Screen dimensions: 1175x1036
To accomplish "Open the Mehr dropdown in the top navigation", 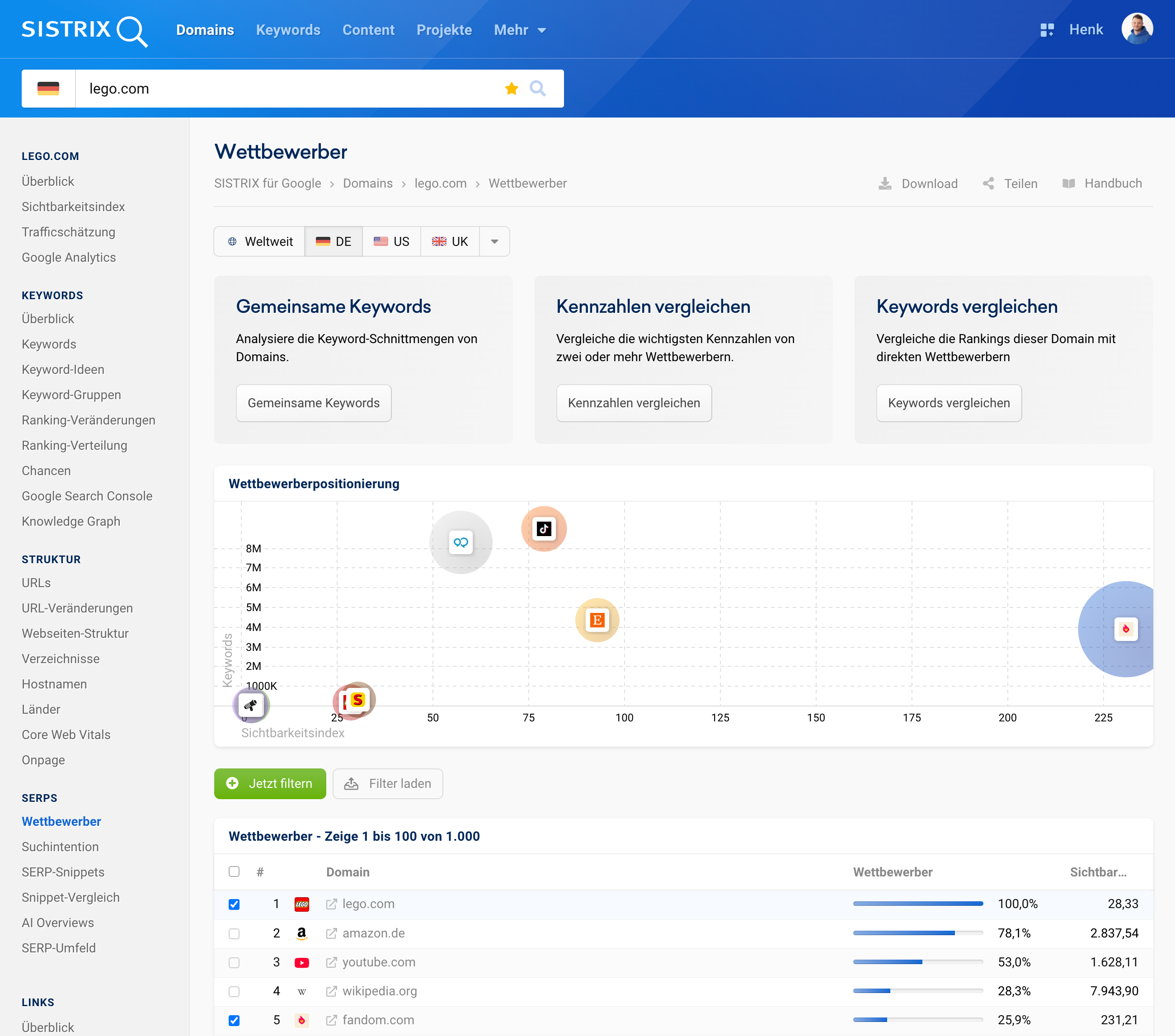I will (518, 30).
